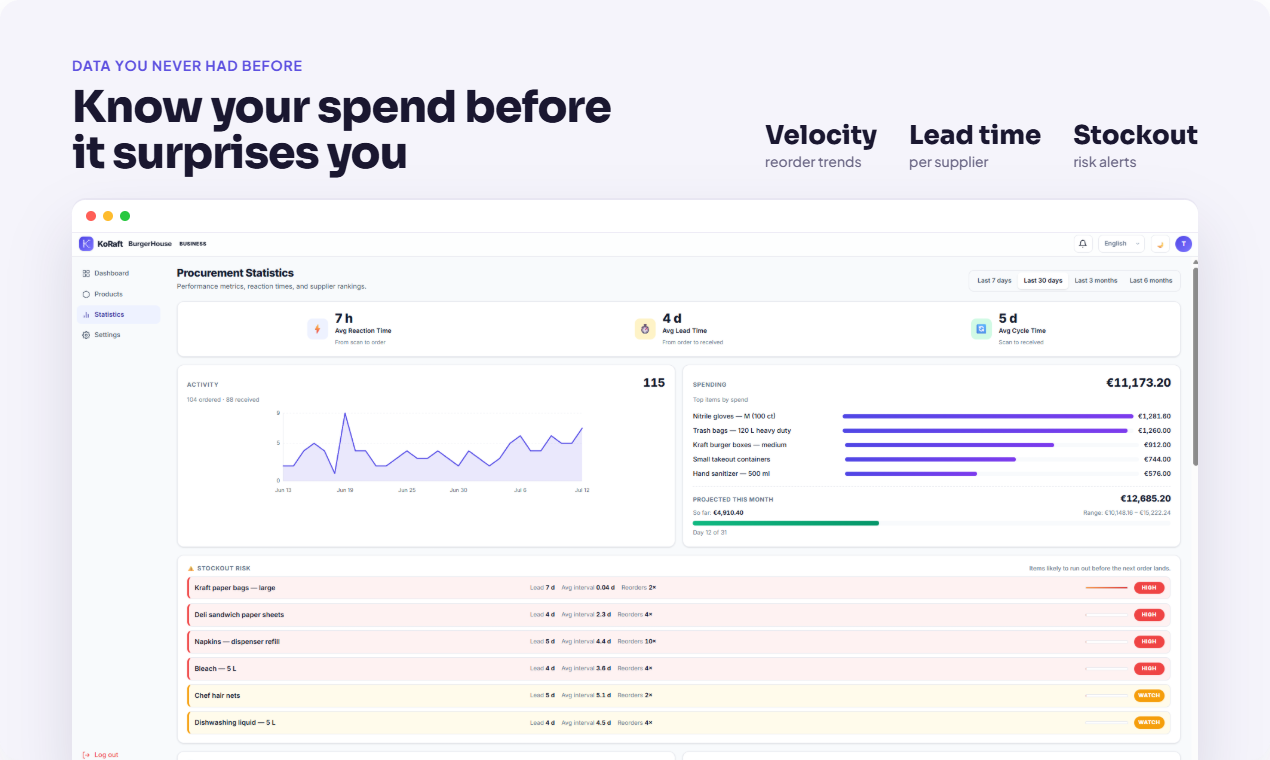Click the KoRaft logo icon

87,244
